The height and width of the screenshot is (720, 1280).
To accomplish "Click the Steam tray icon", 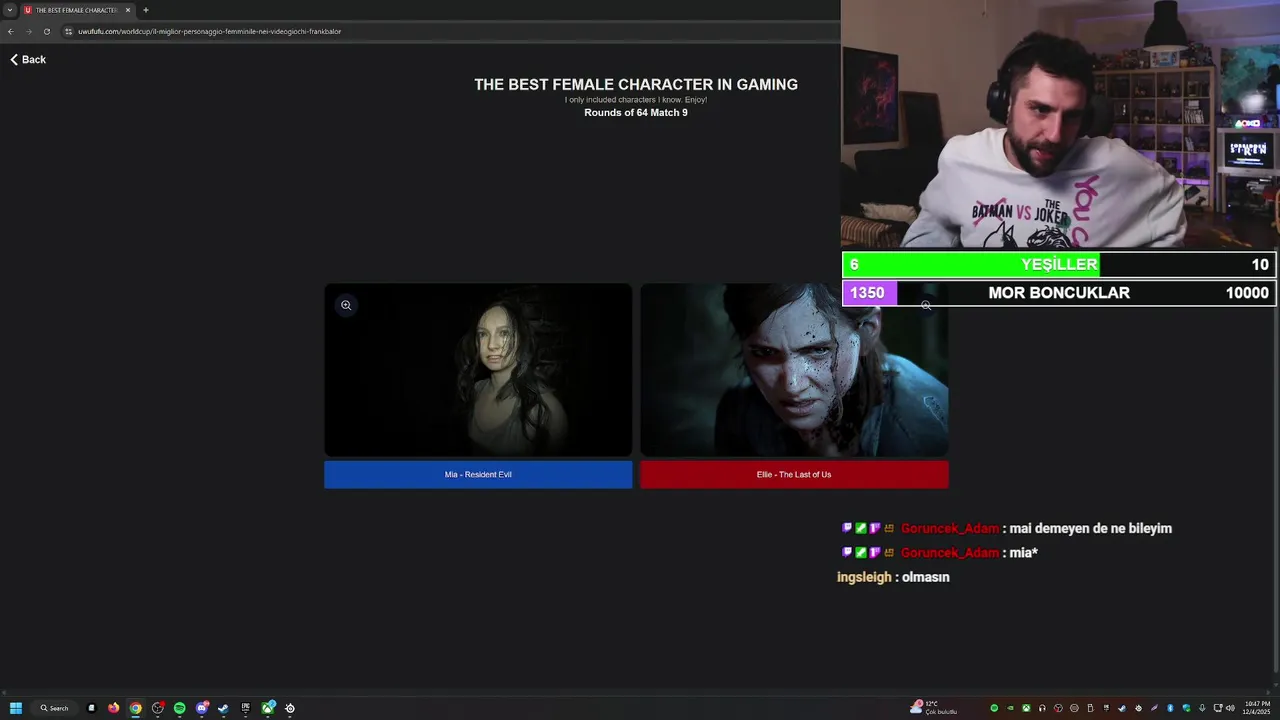I will (1122, 708).
